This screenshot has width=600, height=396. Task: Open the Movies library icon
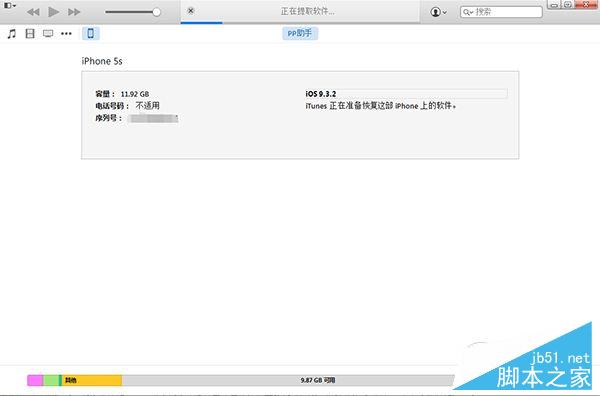click(x=30, y=34)
